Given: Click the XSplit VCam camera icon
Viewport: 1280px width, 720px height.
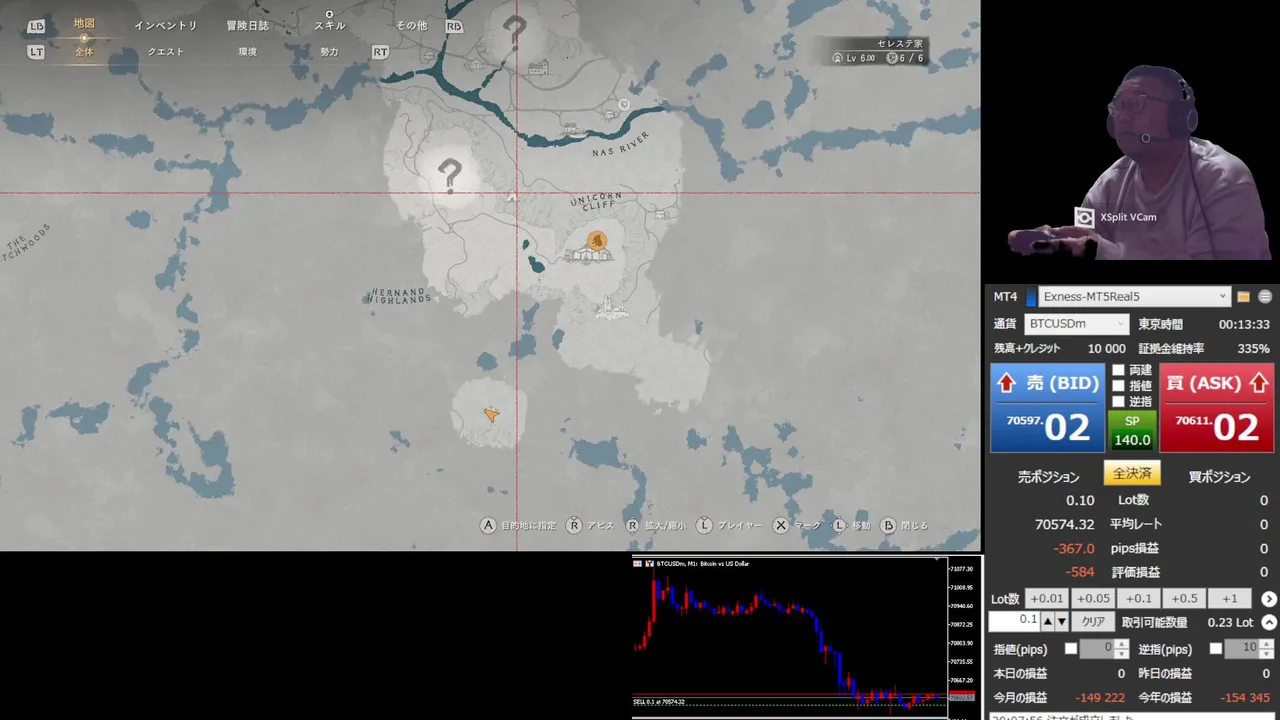Looking at the screenshot, I should tap(1085, 217).
